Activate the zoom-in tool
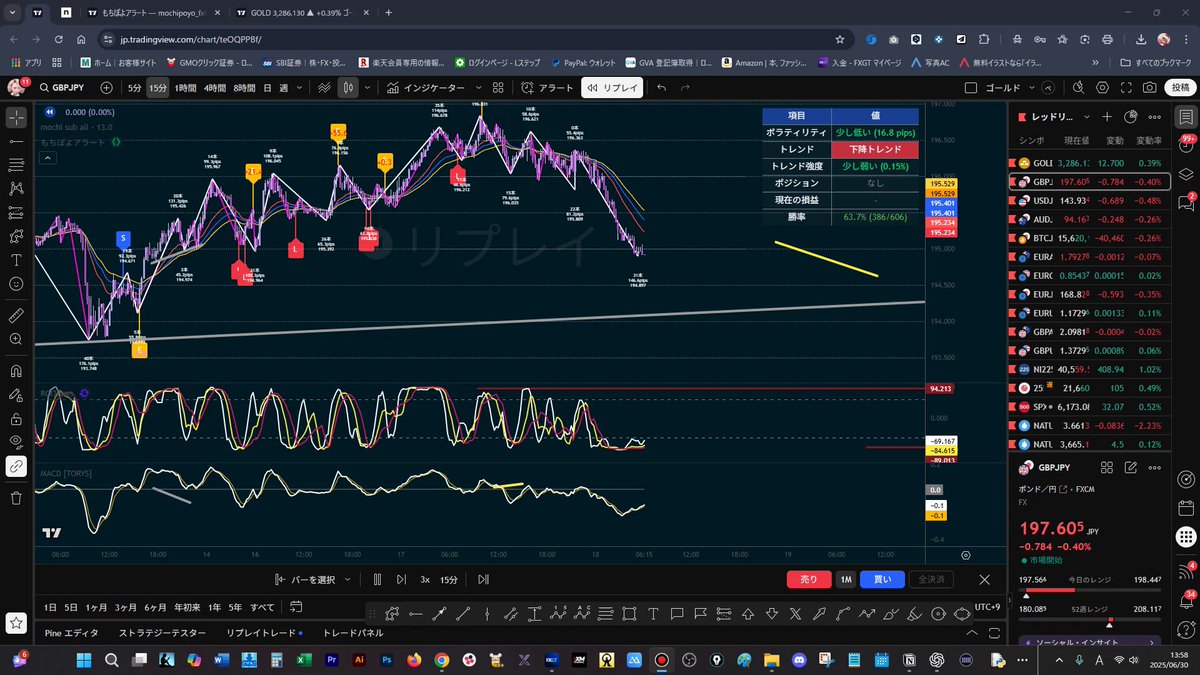The height and width of the screenshot is (675, 1200). pos(16,340)
